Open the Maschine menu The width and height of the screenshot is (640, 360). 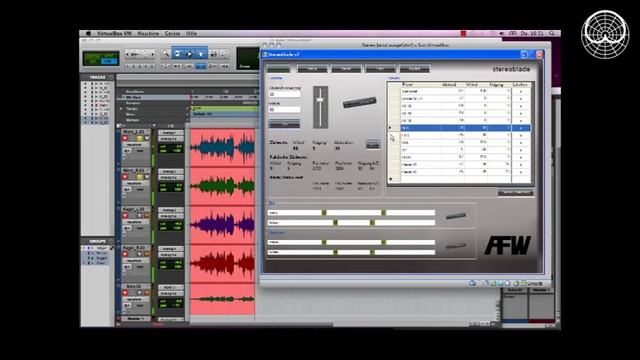(x=148, y=33)
